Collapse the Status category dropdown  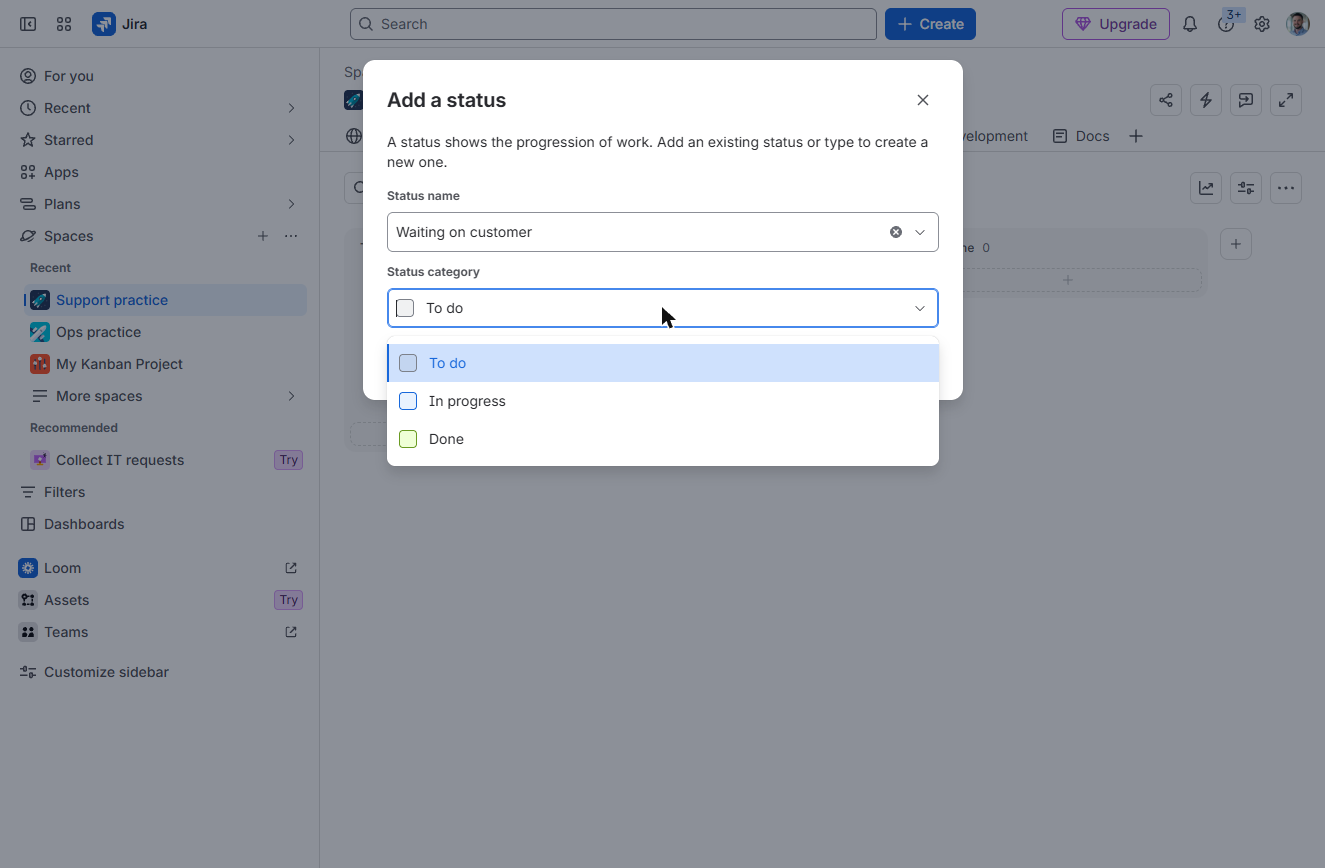(x=920, y=308)
